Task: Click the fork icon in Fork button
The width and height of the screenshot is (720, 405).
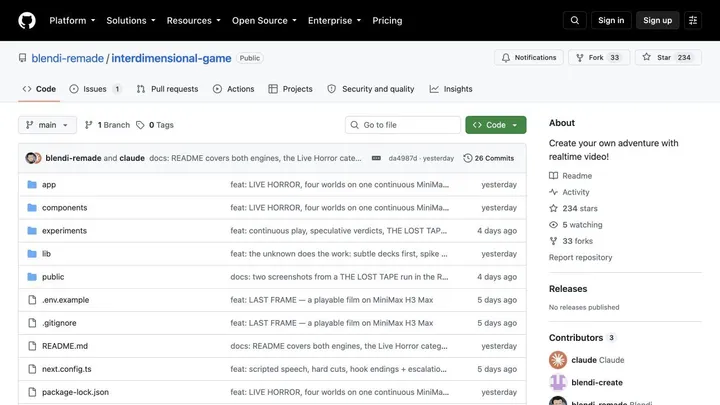Action: (x=580, y=58)
